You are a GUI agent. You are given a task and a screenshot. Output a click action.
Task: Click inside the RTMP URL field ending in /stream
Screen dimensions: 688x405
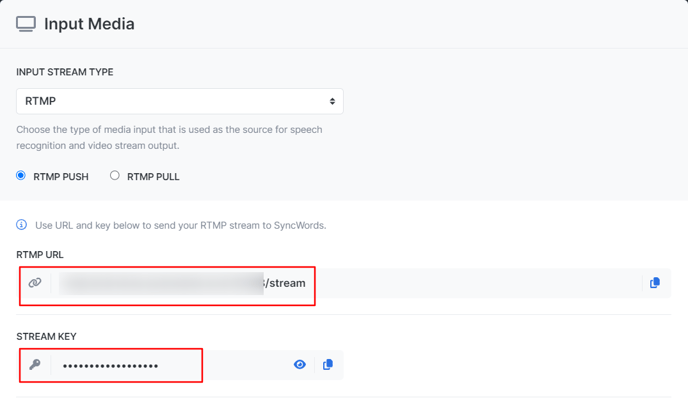point(346,283)
